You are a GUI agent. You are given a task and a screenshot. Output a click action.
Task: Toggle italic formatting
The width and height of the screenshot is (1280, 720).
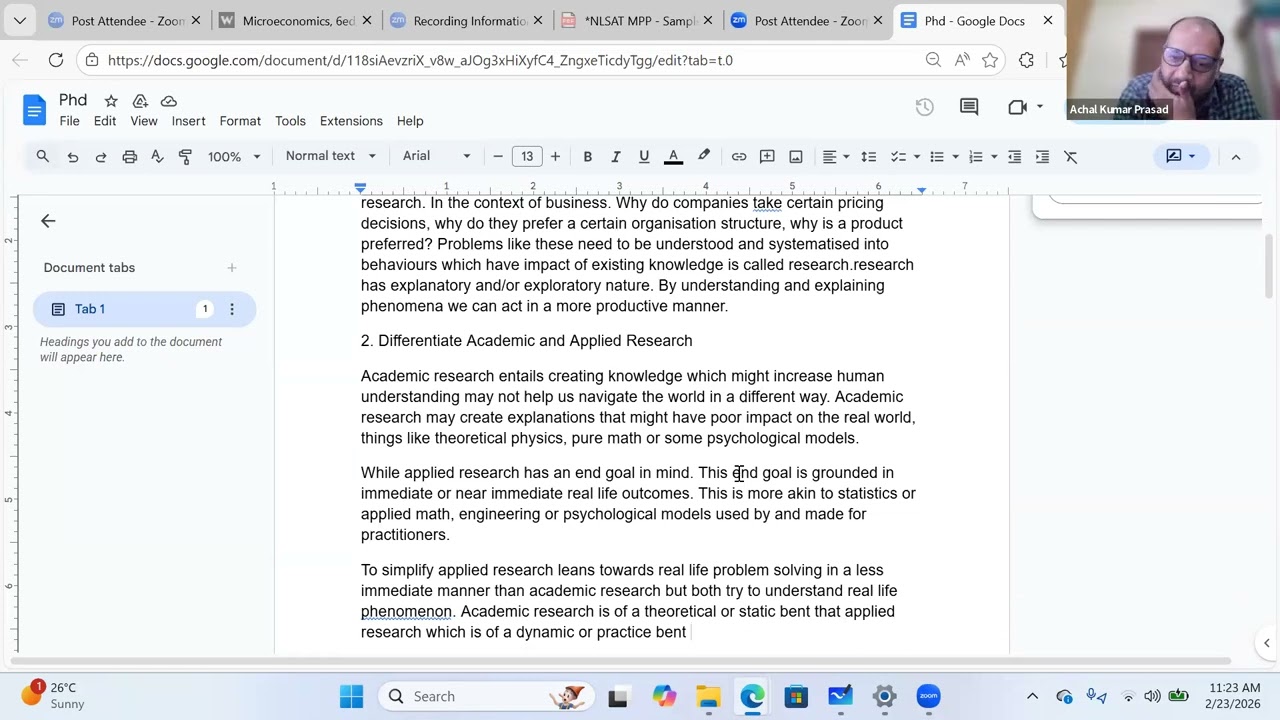pos(616,156)
